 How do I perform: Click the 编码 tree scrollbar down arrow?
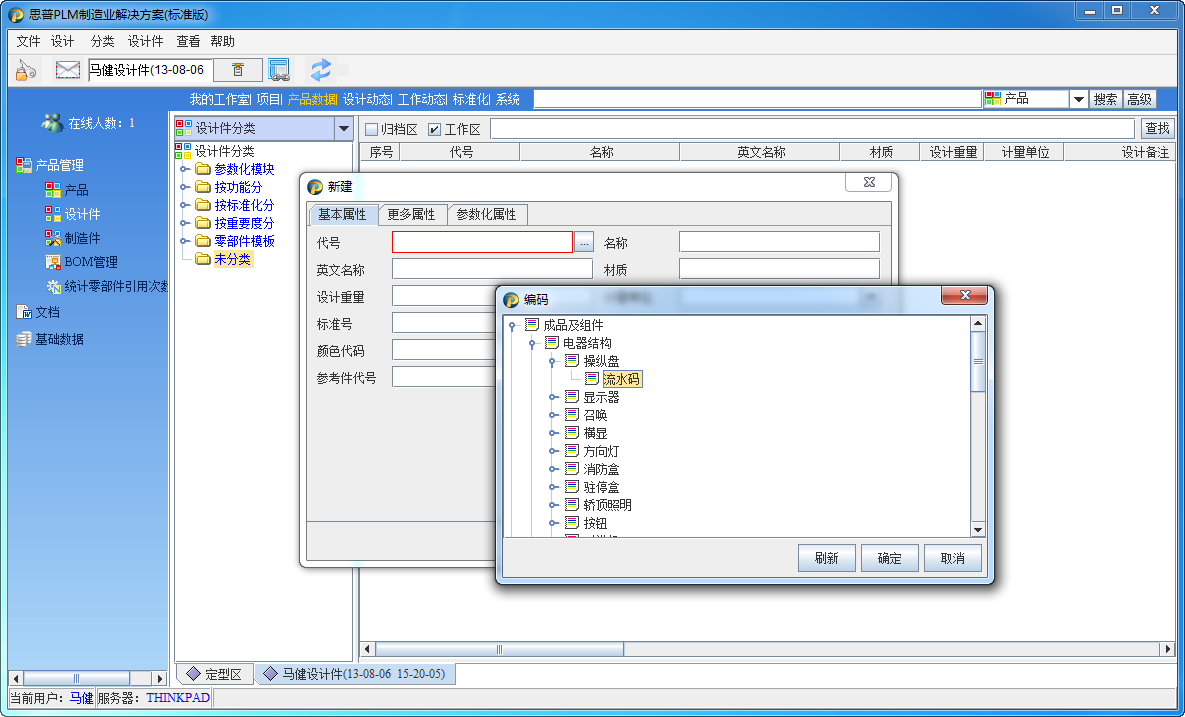(x=978, y=529)
